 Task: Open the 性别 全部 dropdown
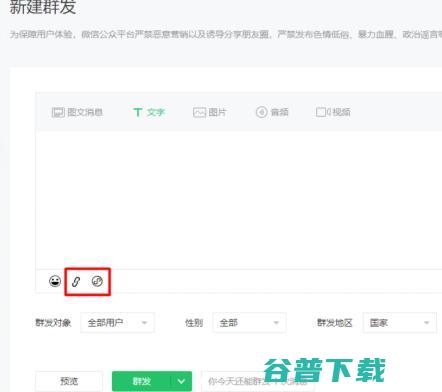(249, 323)
